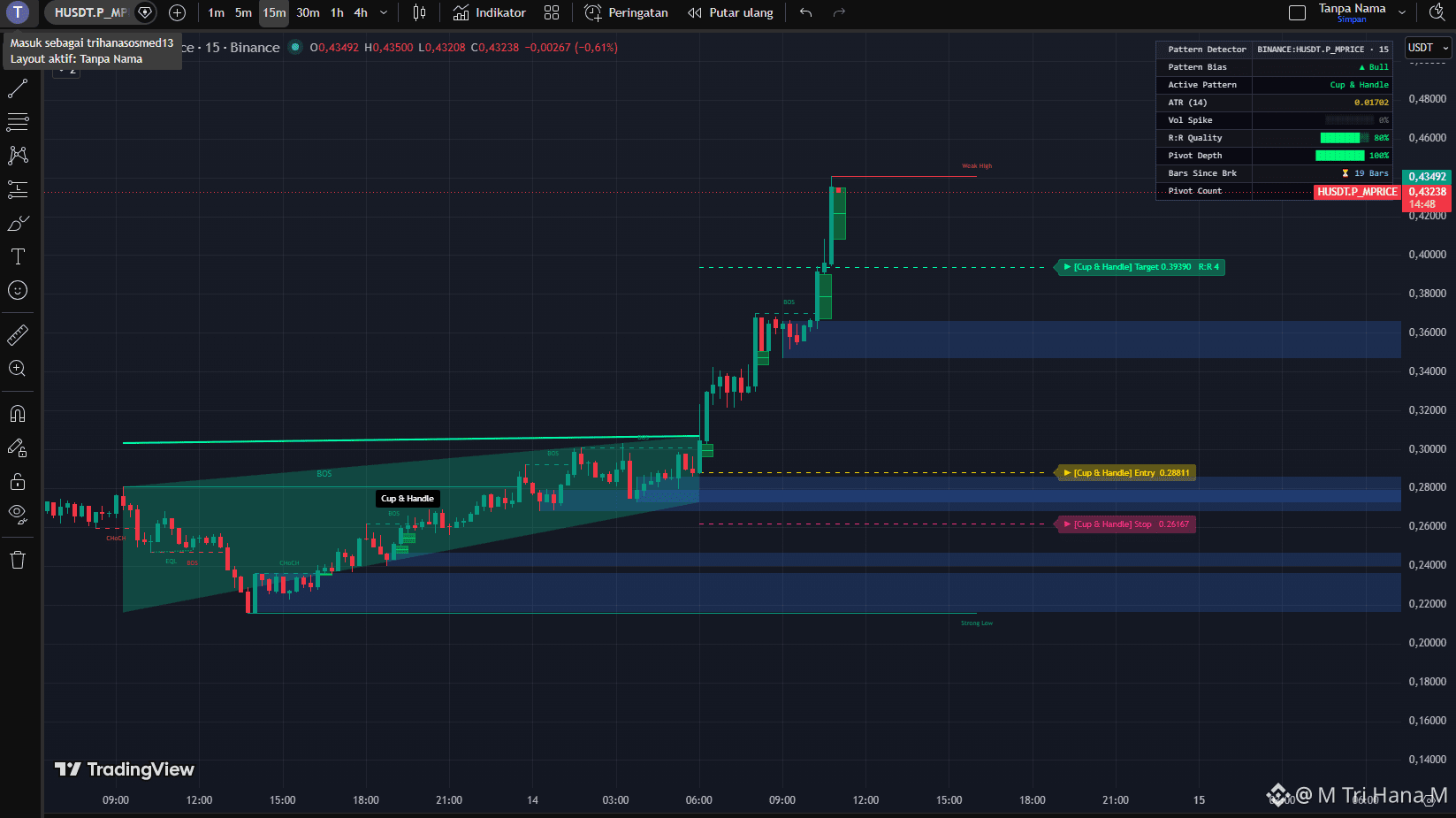This screenshot has height=818, width=1456.
Task: Open the emoji icons tool
Action: [x=18, y=290]
